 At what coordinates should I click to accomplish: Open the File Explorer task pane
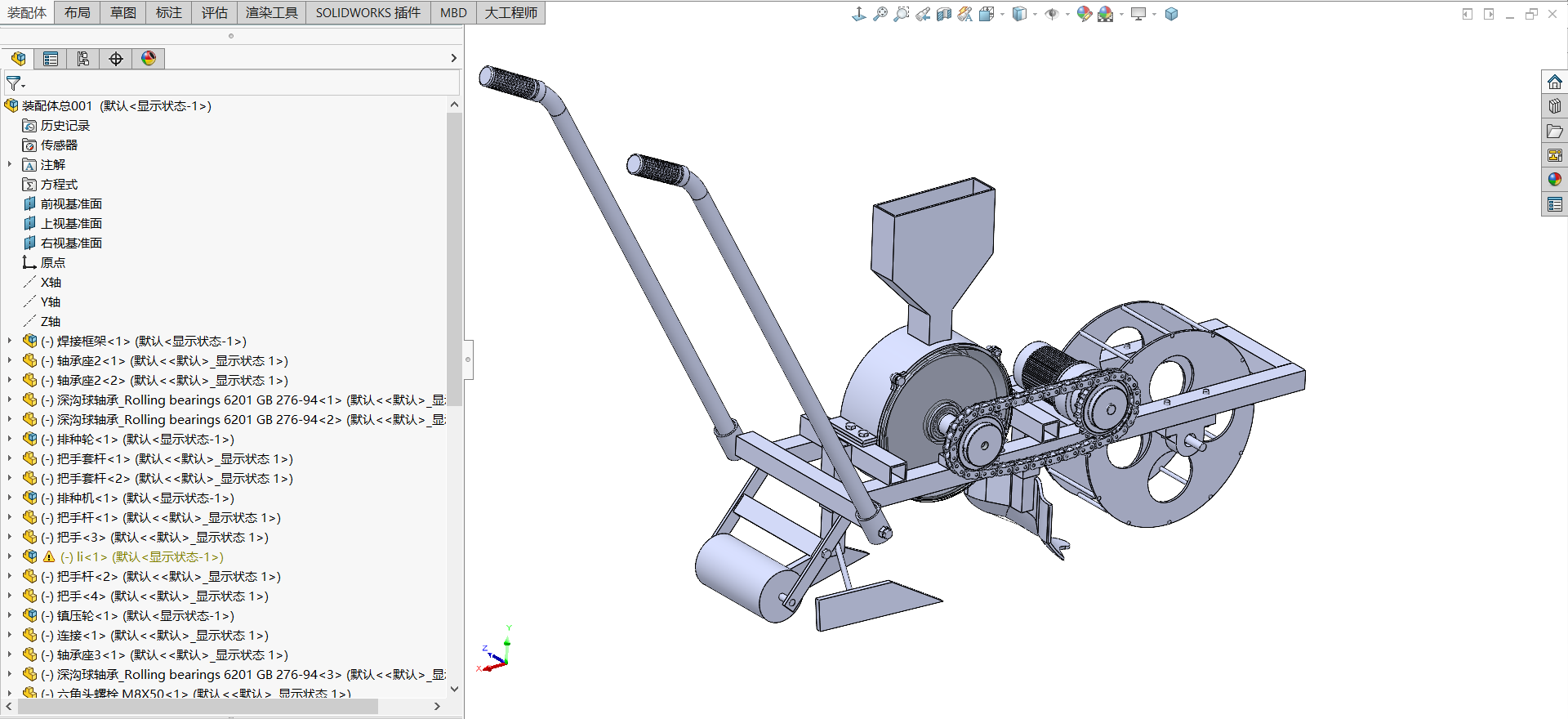[x=1554, y=131]
